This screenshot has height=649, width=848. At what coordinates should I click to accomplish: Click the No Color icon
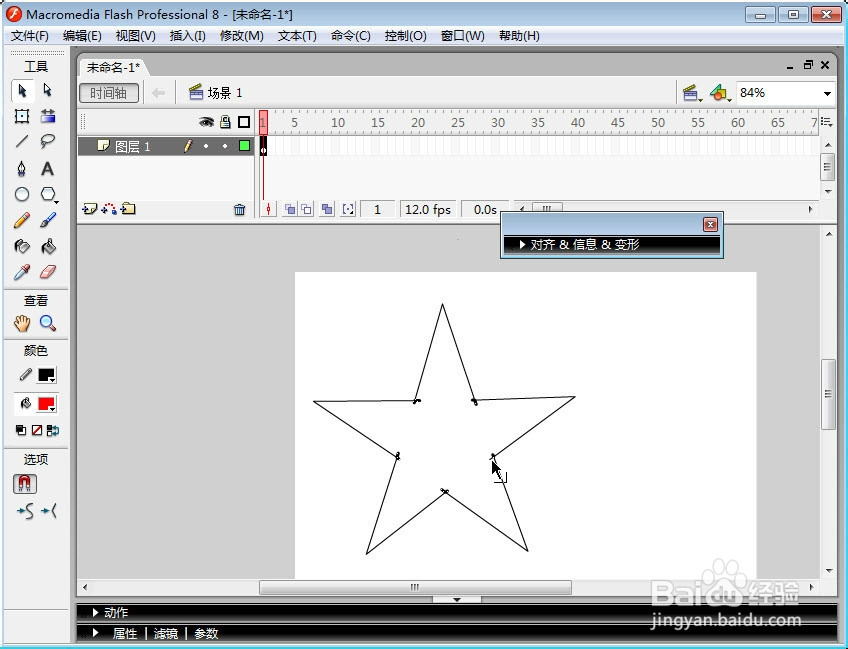[37, 431]
